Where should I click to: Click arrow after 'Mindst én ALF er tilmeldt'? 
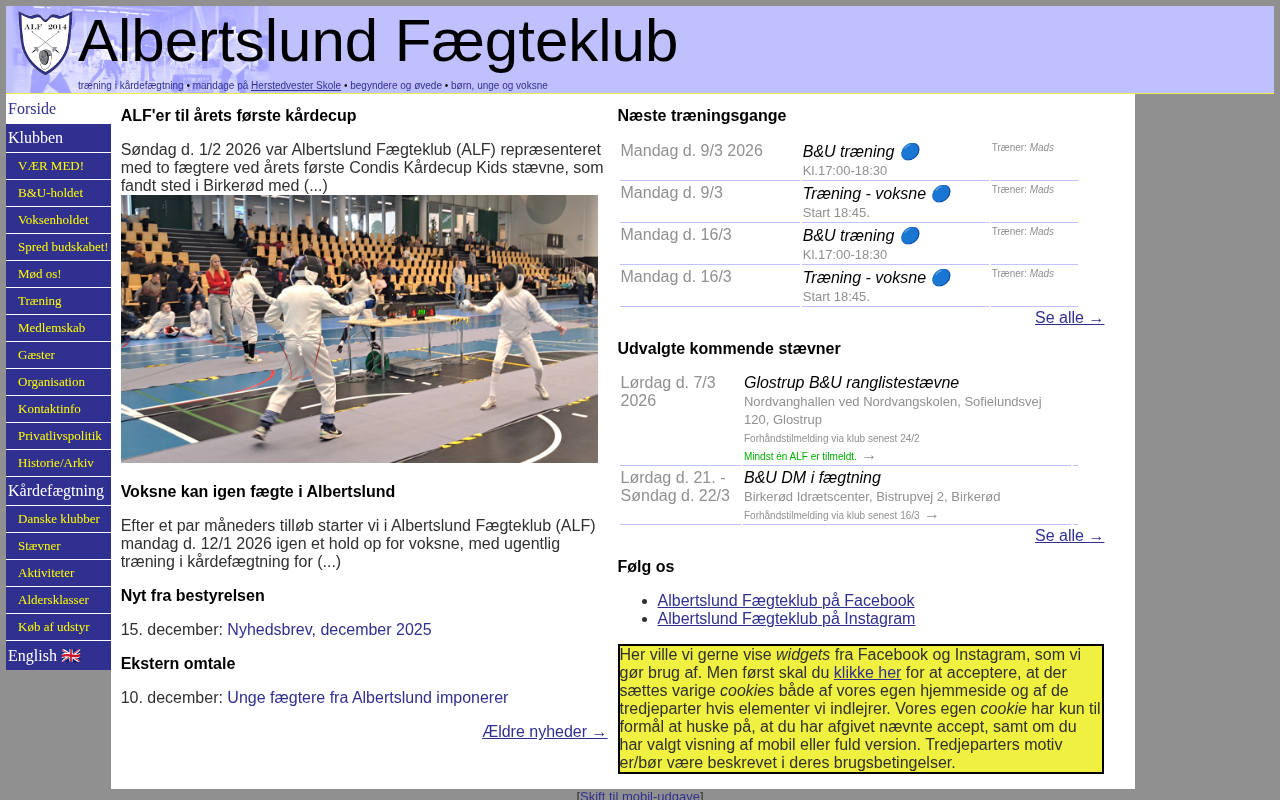click(x=869, y=457)
